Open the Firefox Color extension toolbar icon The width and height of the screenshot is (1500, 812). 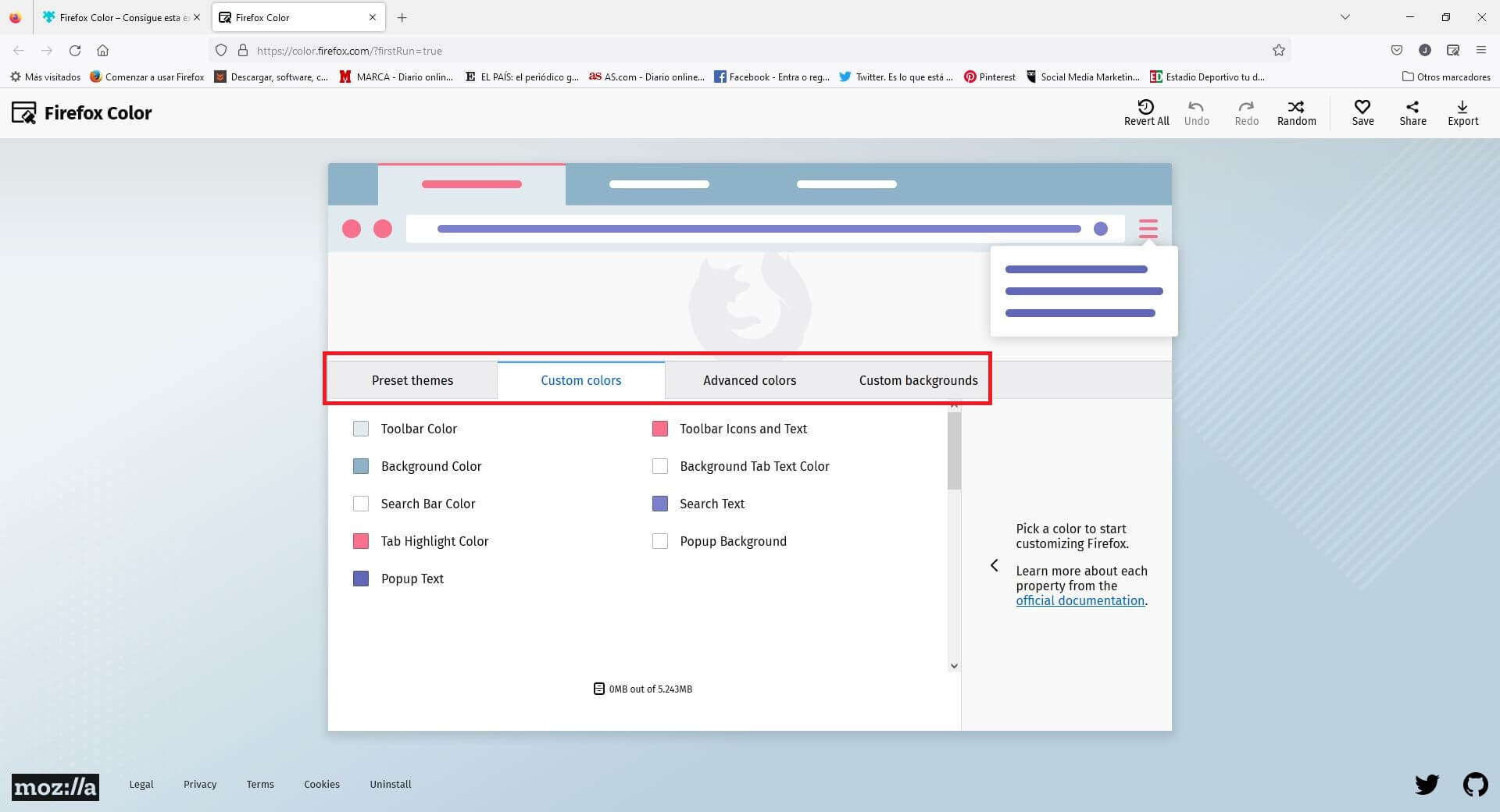click(1453, 51)
